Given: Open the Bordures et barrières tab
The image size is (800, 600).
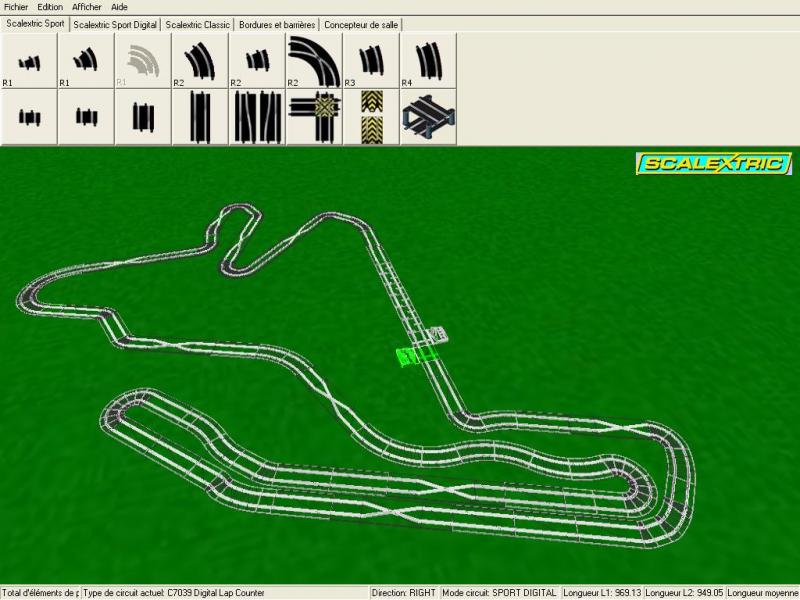Looking at the screenshot, I should pyautogui.click(x=277, y=24).
